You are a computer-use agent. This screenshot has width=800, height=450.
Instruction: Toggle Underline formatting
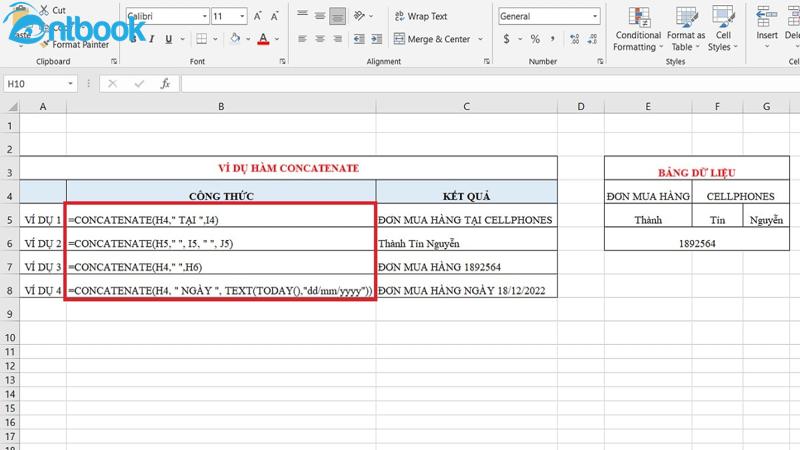point(168,39)
